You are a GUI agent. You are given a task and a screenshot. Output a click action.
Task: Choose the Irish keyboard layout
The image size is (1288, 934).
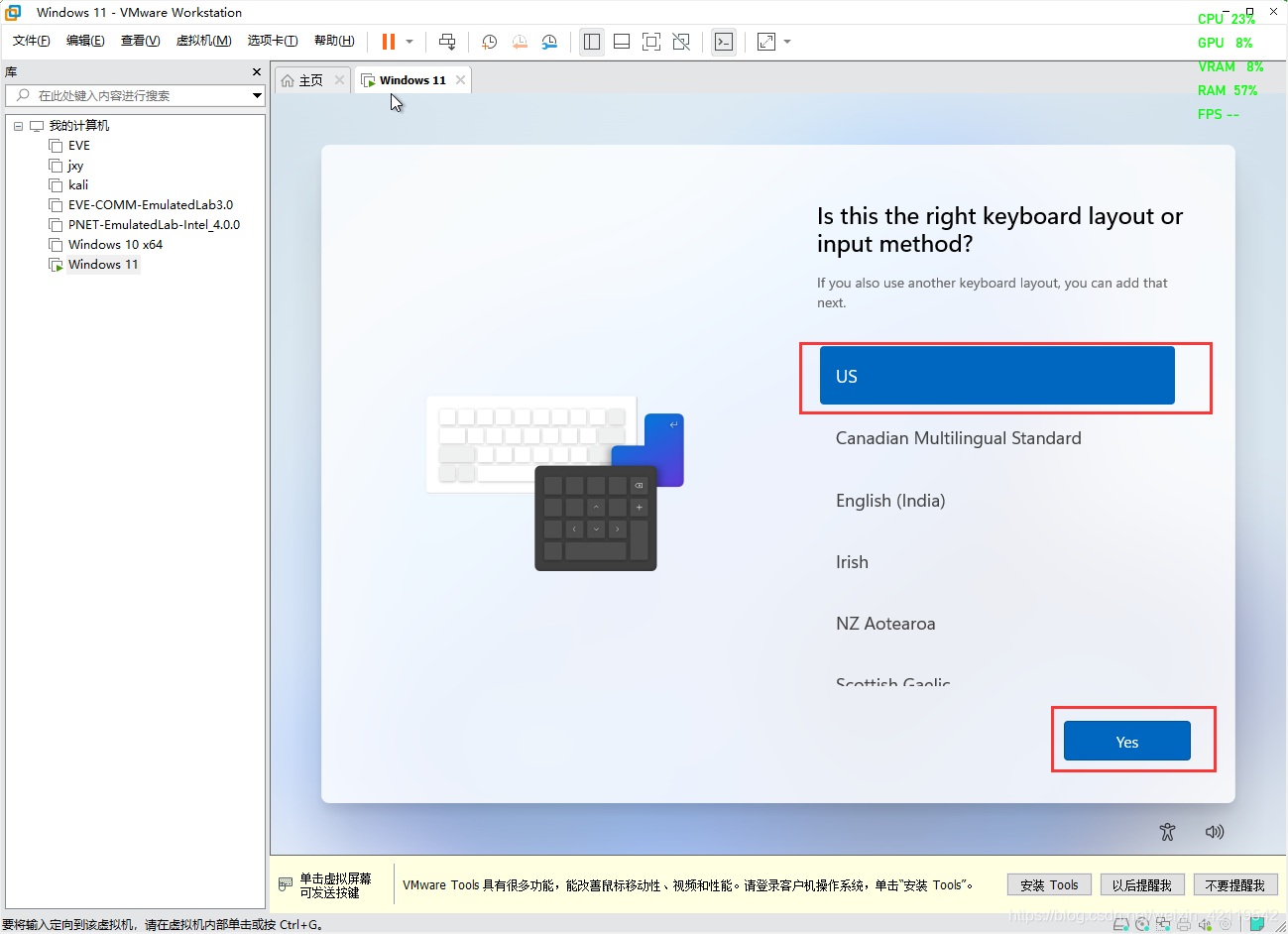pyautogui.click(x=996, y=562)
